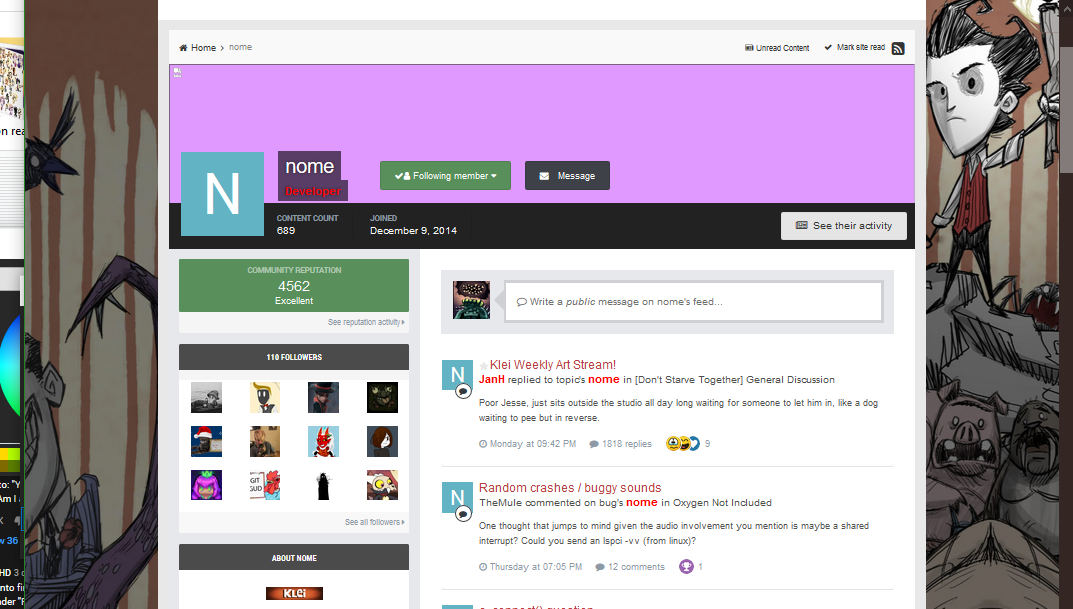Click your avatar beside the message box
Viewport: 1073px width, 609px height.
[471, 300]
